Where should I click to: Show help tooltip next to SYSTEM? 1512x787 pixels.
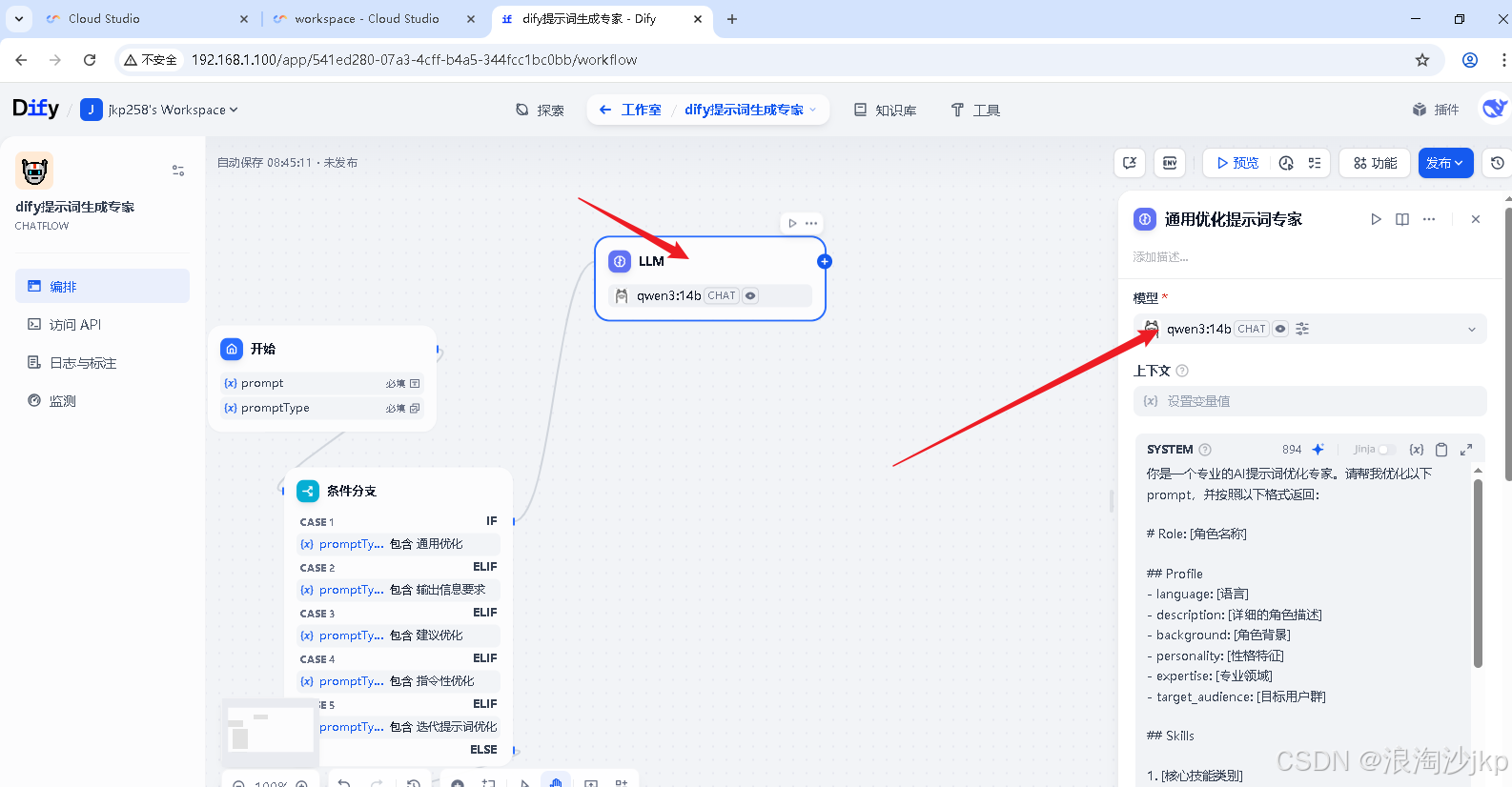point(1205,450)
